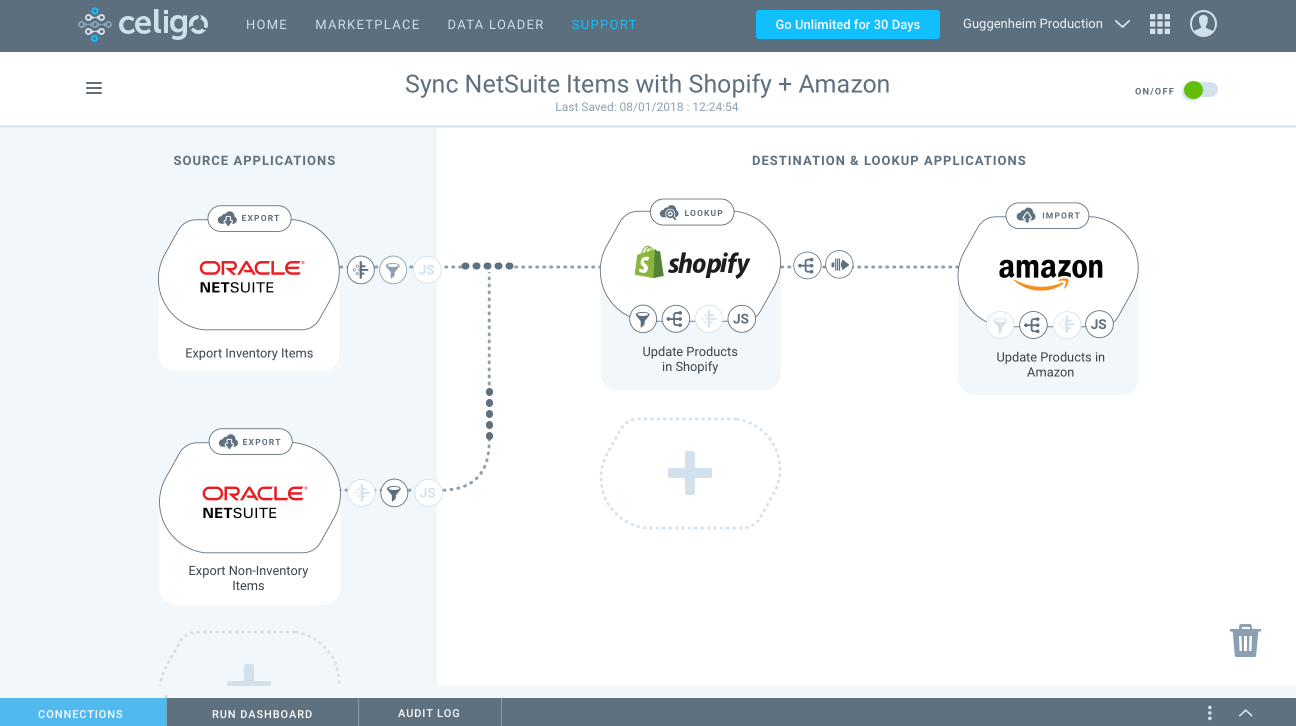
Task: Expand the bottom panel with the up chevron
Action: tap(1246, 713)
